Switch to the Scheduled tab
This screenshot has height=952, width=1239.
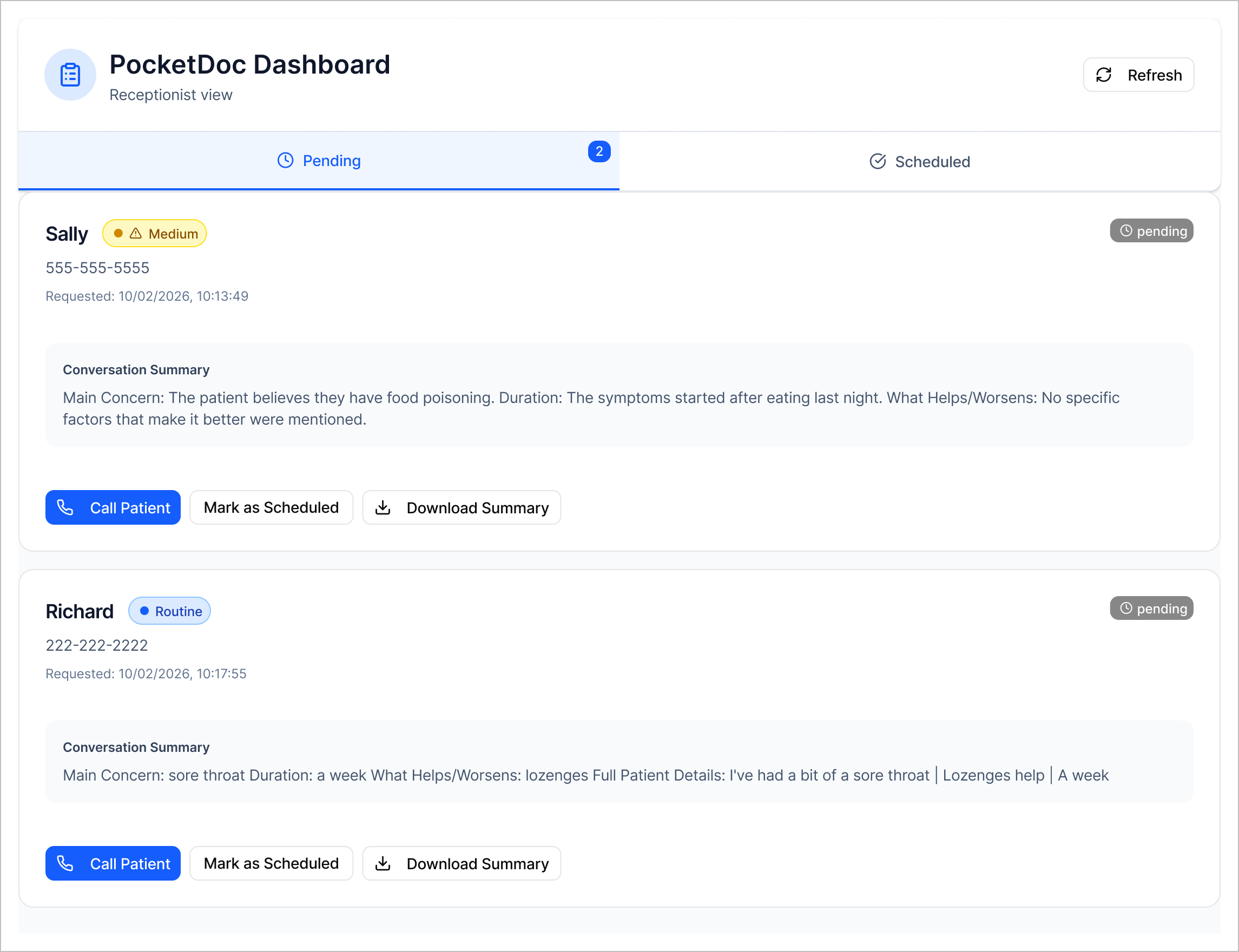(x=919, y=162)
